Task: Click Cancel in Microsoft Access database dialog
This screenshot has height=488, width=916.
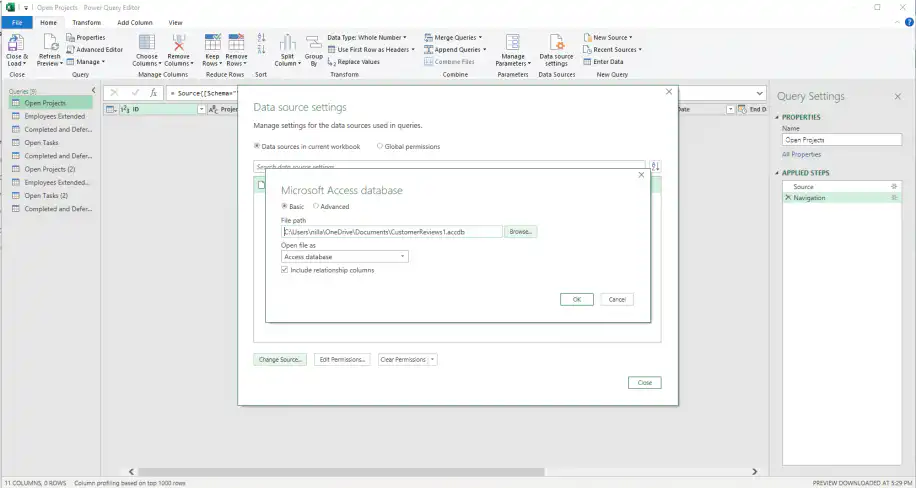Action: [617, 299]
